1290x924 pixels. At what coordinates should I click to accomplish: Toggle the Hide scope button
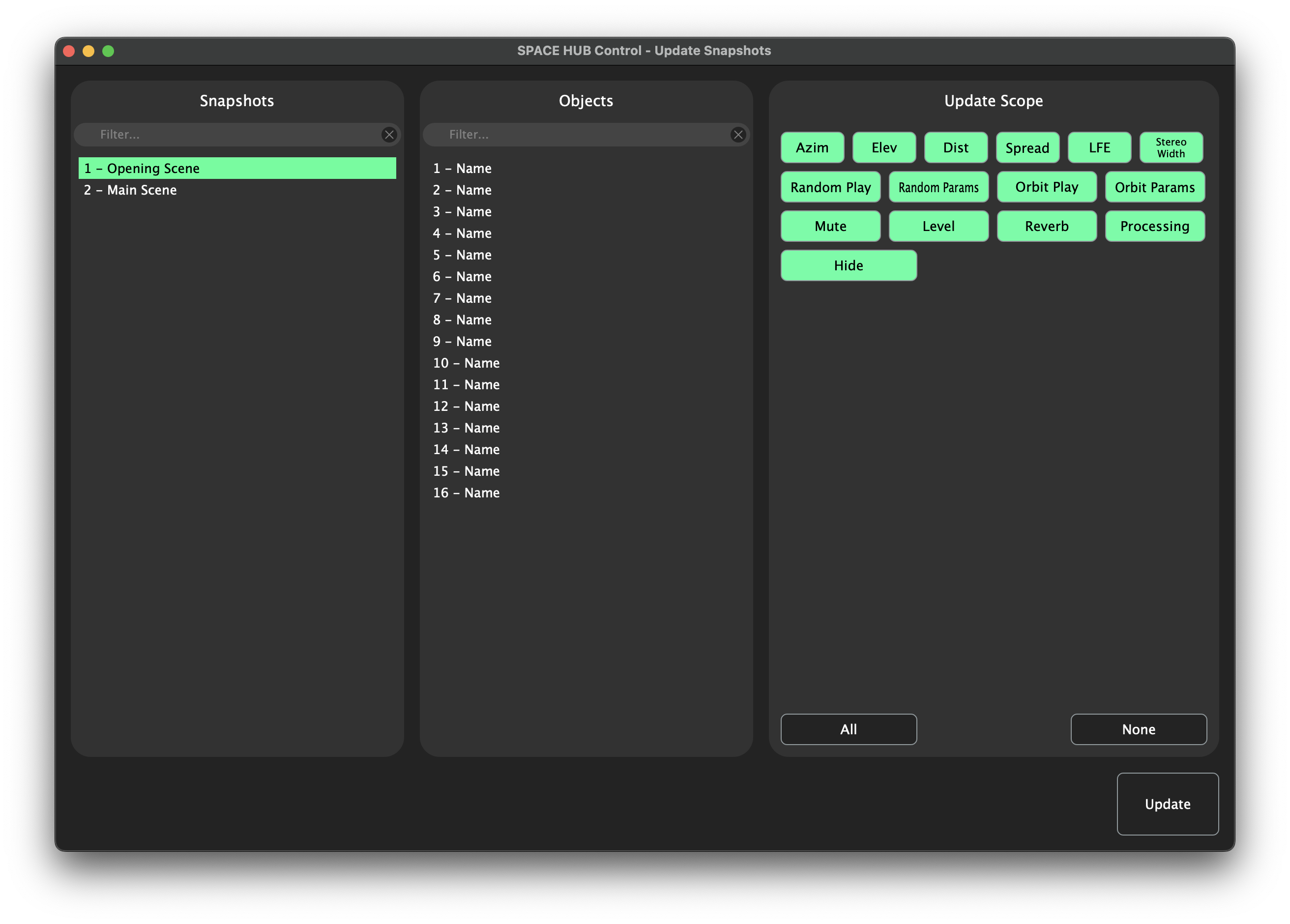848,265
